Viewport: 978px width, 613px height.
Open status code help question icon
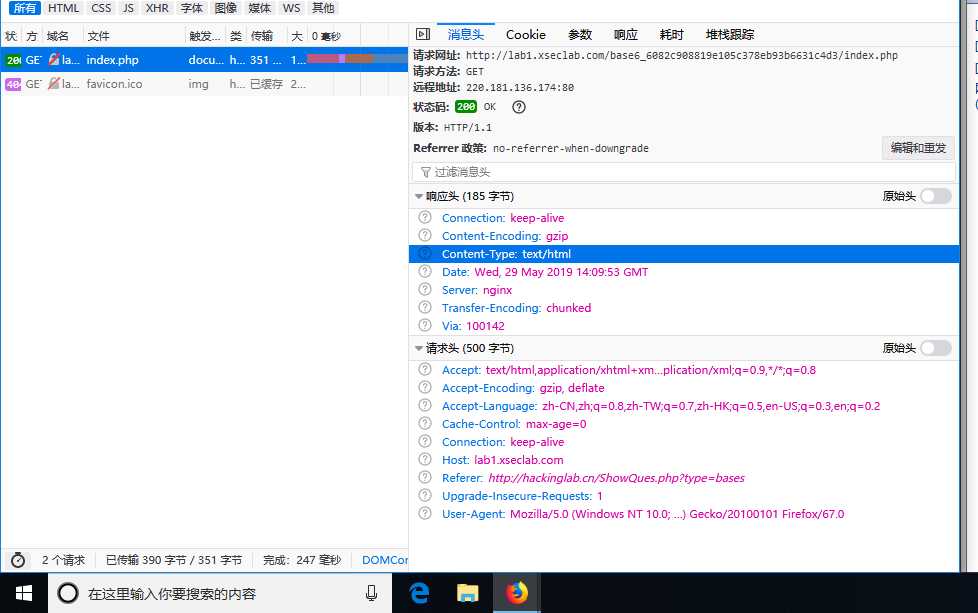click(x=518, y=107)
